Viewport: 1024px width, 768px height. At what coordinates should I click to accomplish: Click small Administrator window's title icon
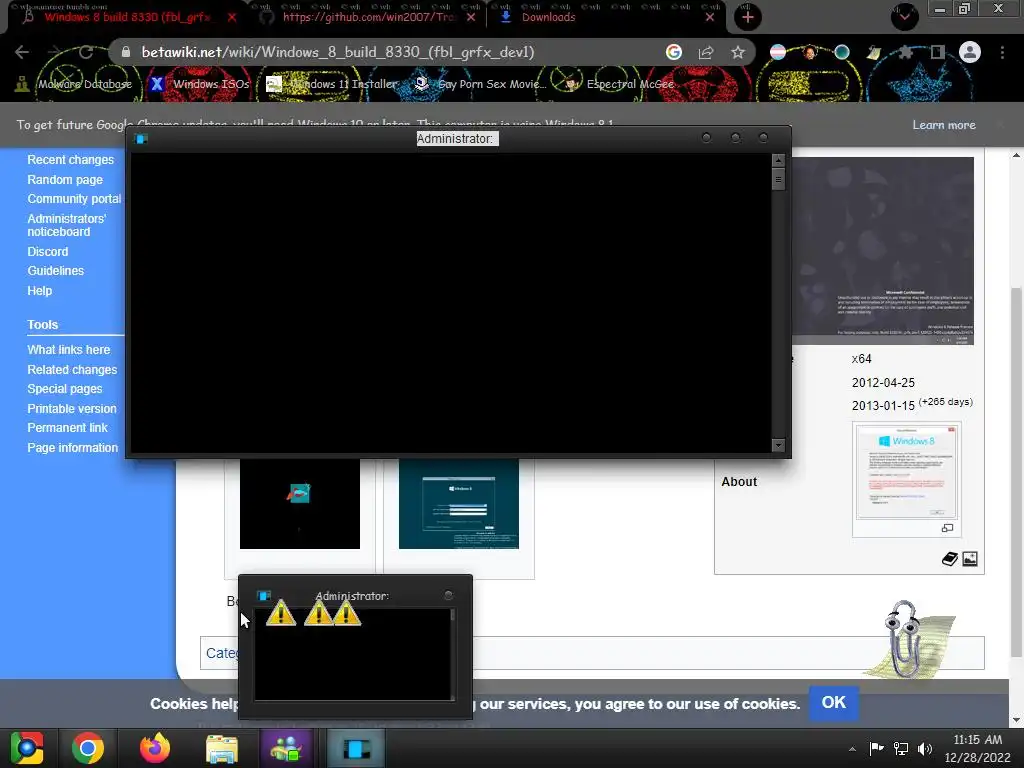click(x=264, y=596)
